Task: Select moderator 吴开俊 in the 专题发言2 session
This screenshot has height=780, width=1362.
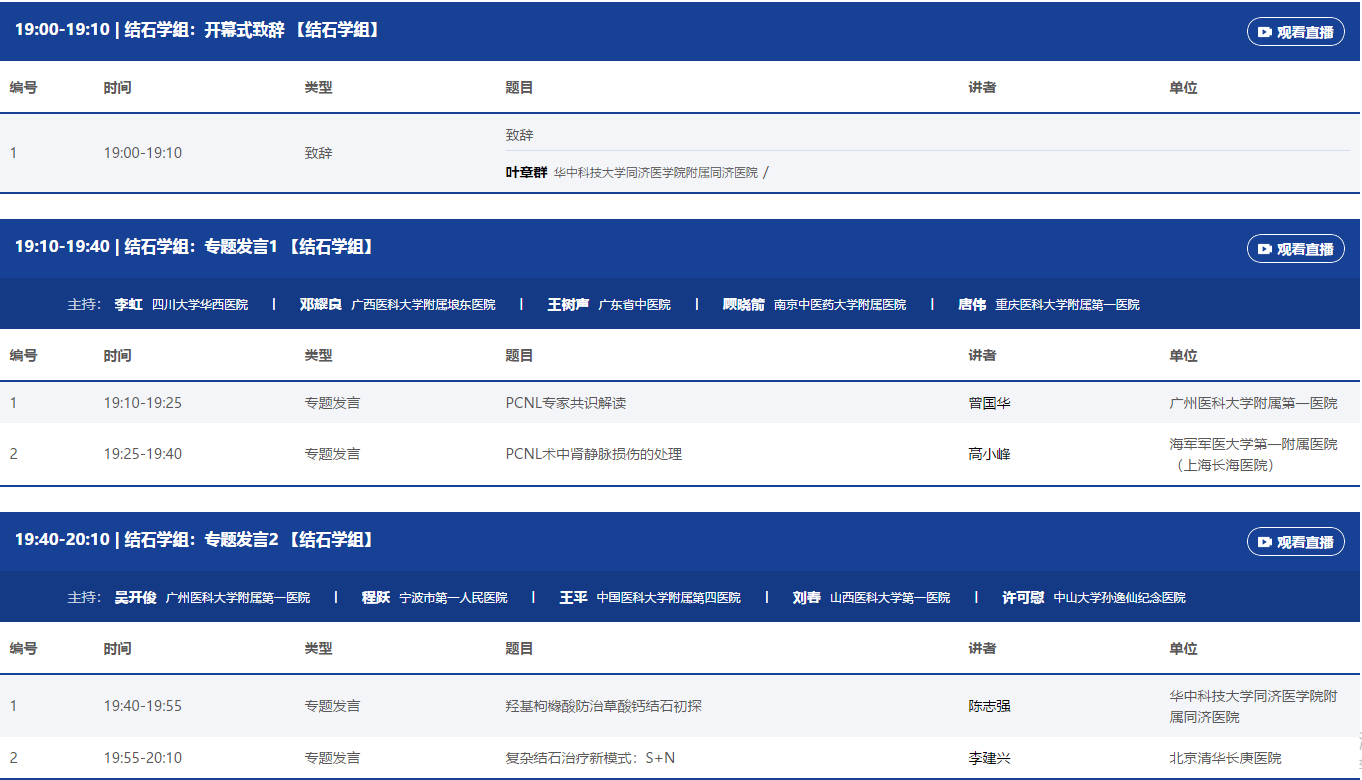Action: 136,598
